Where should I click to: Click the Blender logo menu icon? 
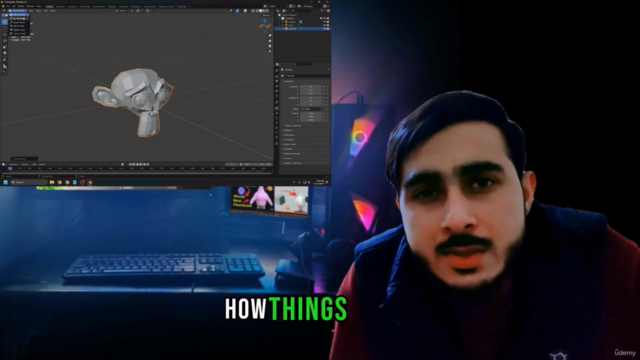tap(3, 6)
